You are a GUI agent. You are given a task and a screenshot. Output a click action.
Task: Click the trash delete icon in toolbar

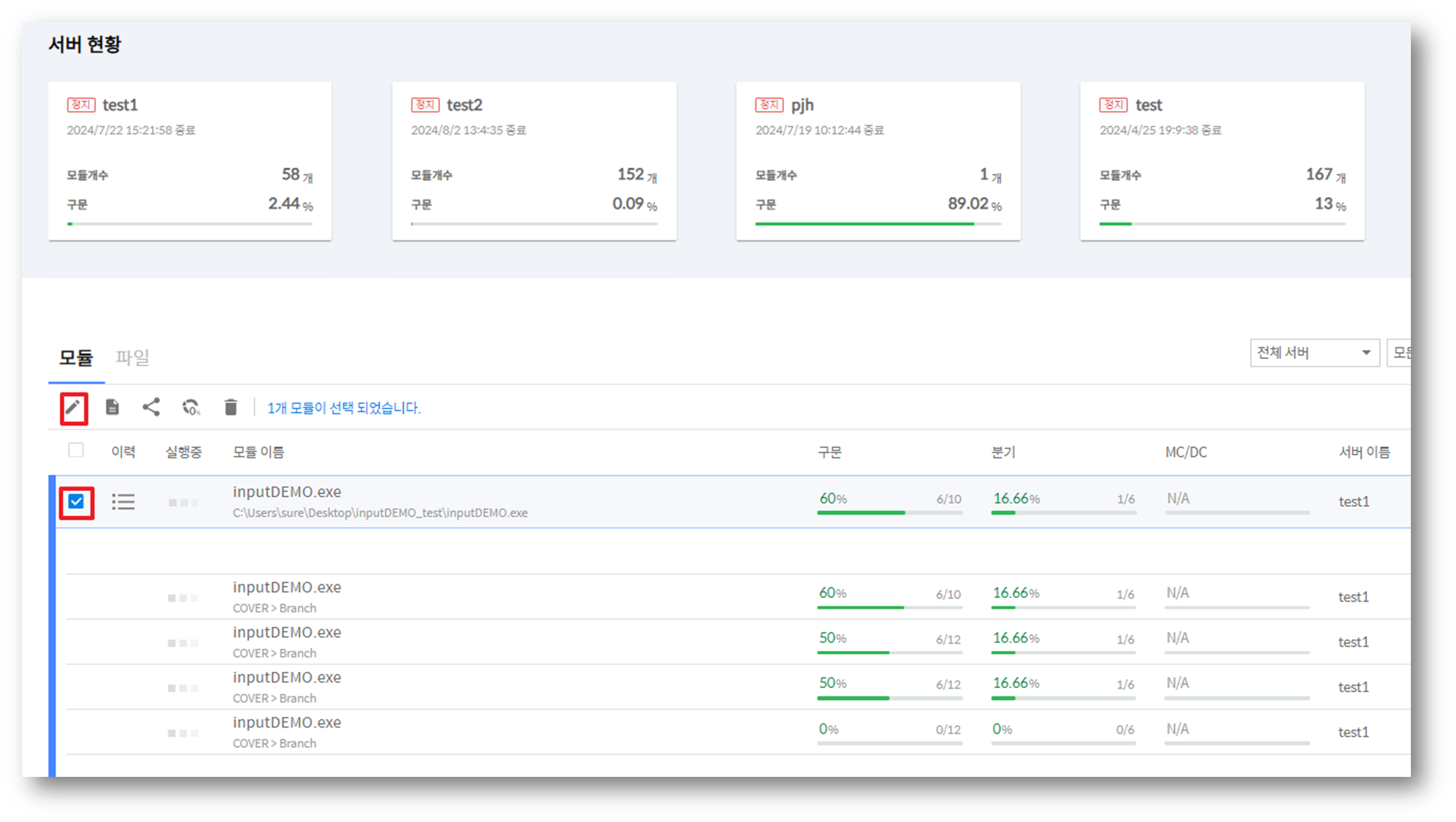pos(231,408)
